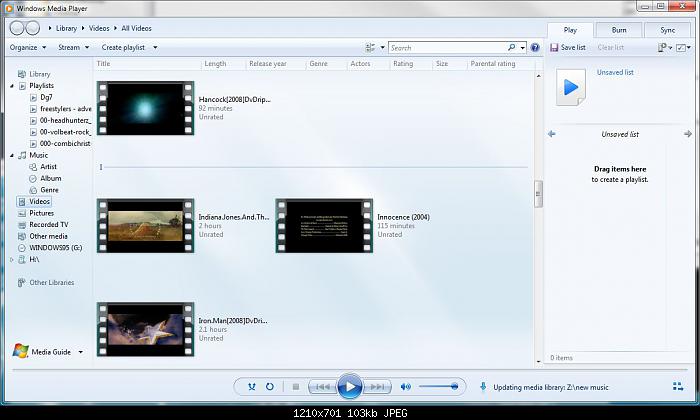Expand the H:\ drive node

pyautogui.click(x=12, y=259)
